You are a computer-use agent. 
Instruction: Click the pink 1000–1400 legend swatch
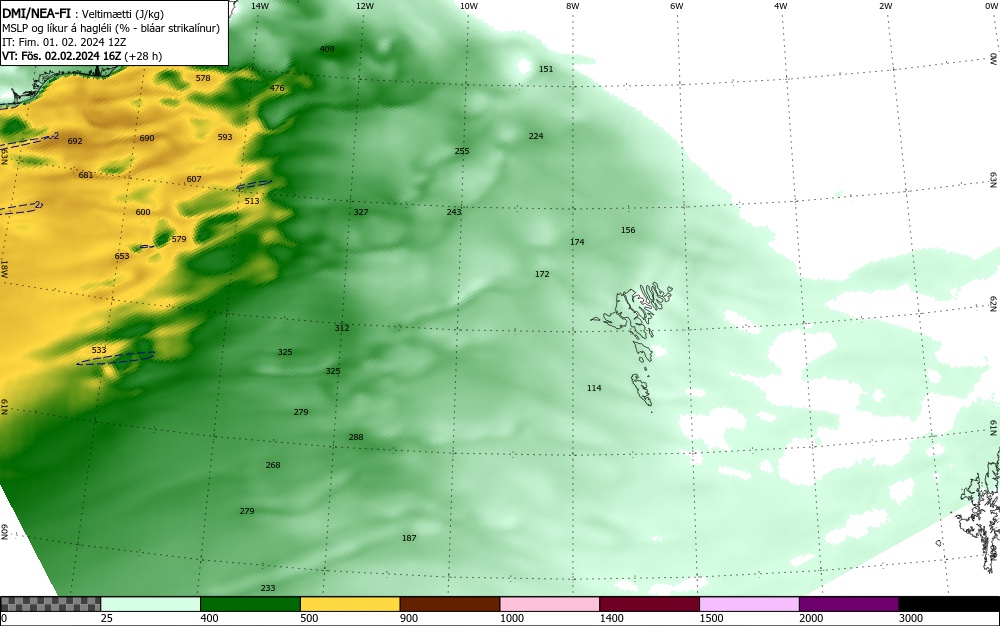(x=550, y=604)
